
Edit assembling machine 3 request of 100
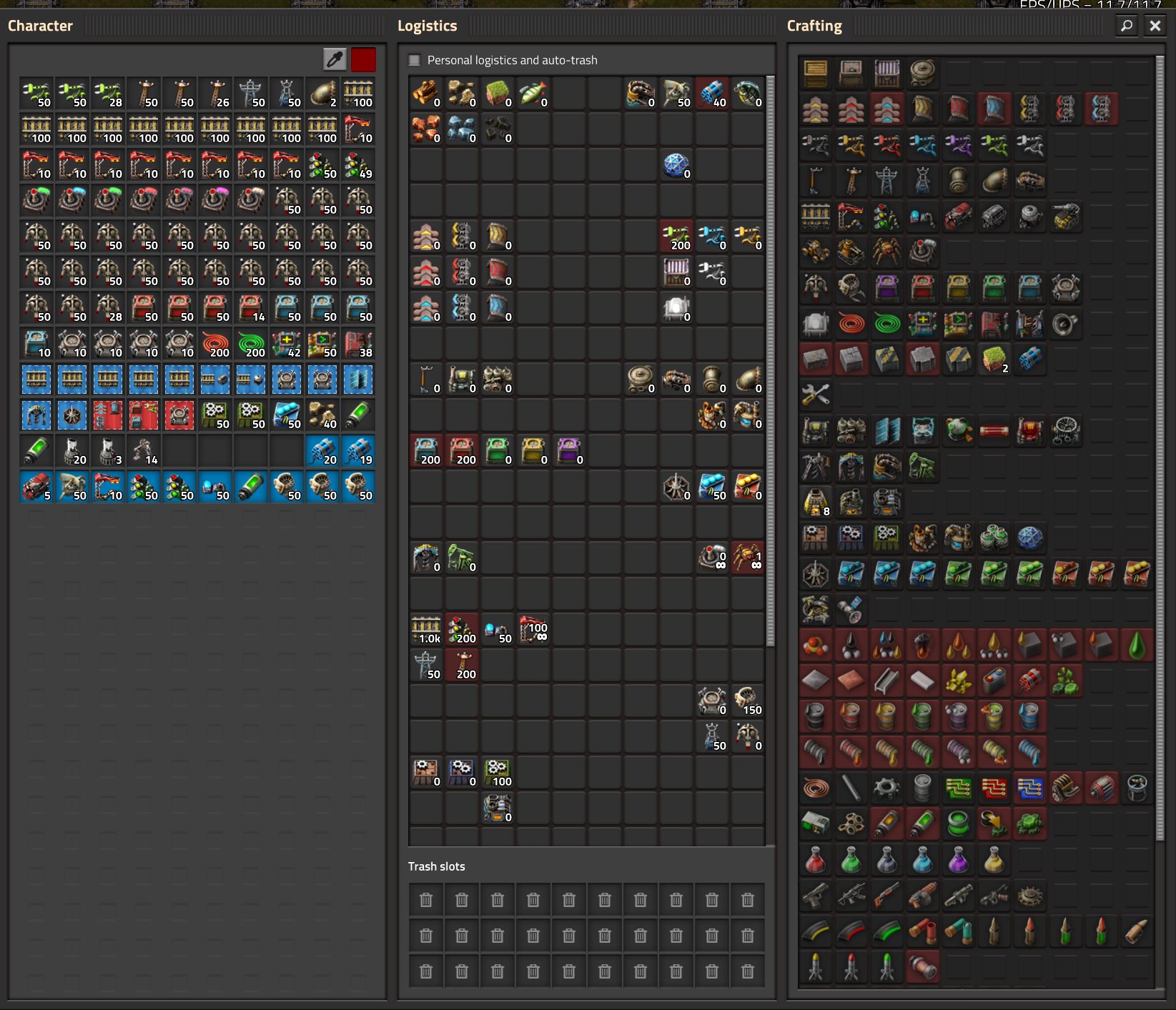pos(498,773)
